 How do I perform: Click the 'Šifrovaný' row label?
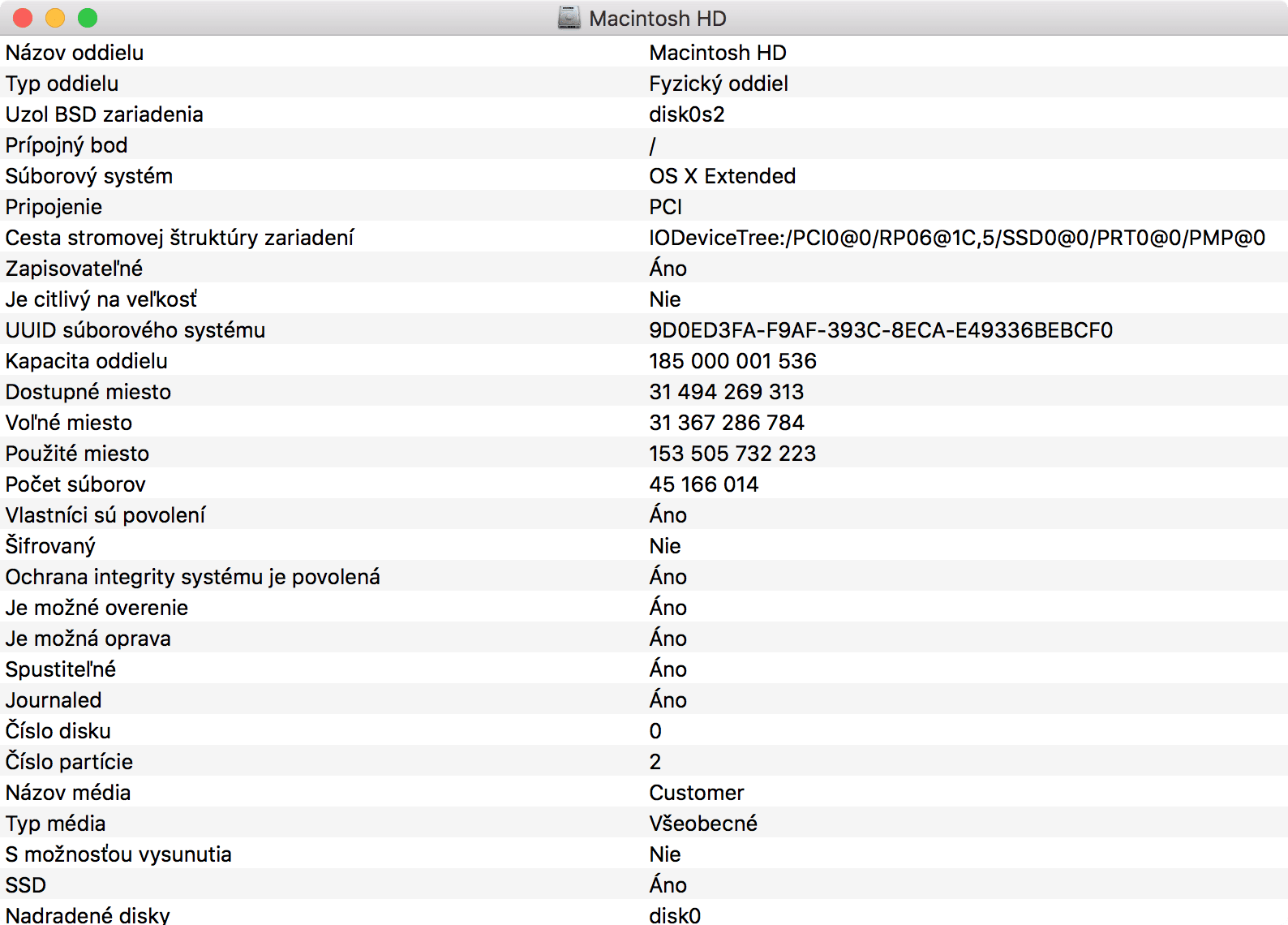coord(50,546)
